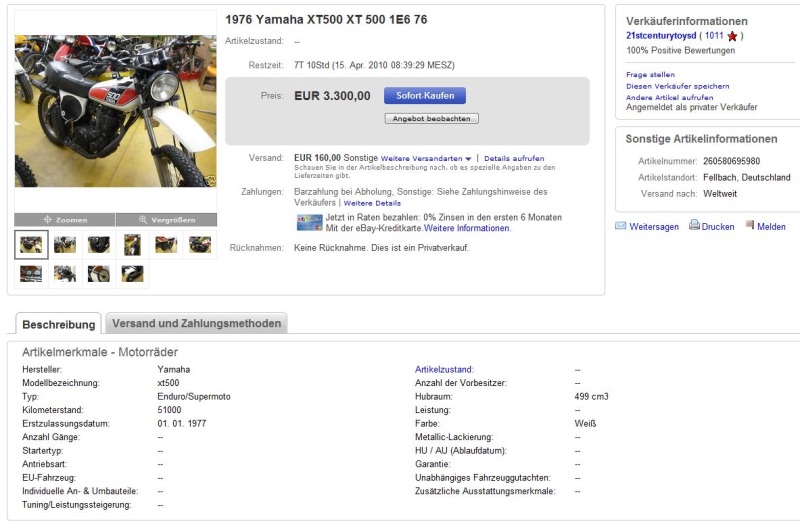Click the eBay-Kreditkarte card icon
This screenshot has width=800, height=528.
tap(309, 222)
